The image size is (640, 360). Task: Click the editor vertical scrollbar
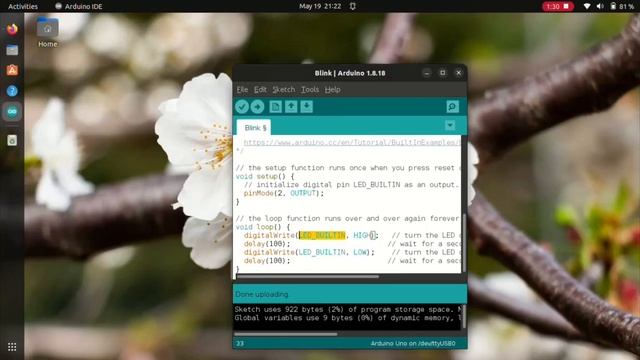click(x=464, y=242)
